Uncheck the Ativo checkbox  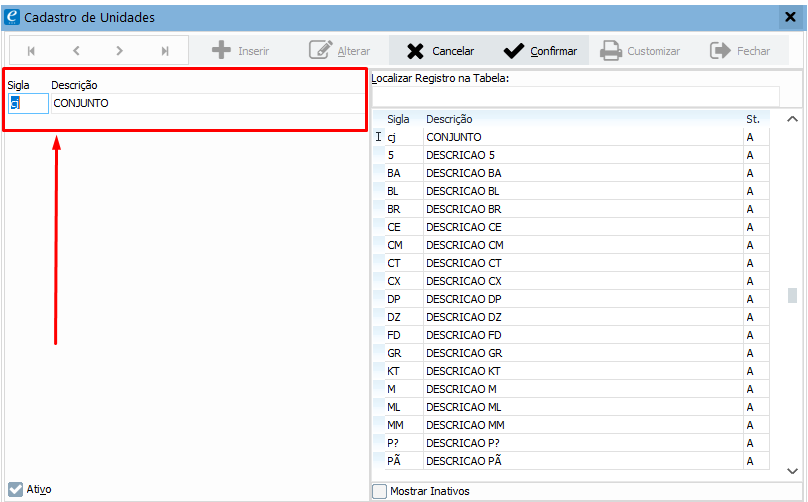15,490
